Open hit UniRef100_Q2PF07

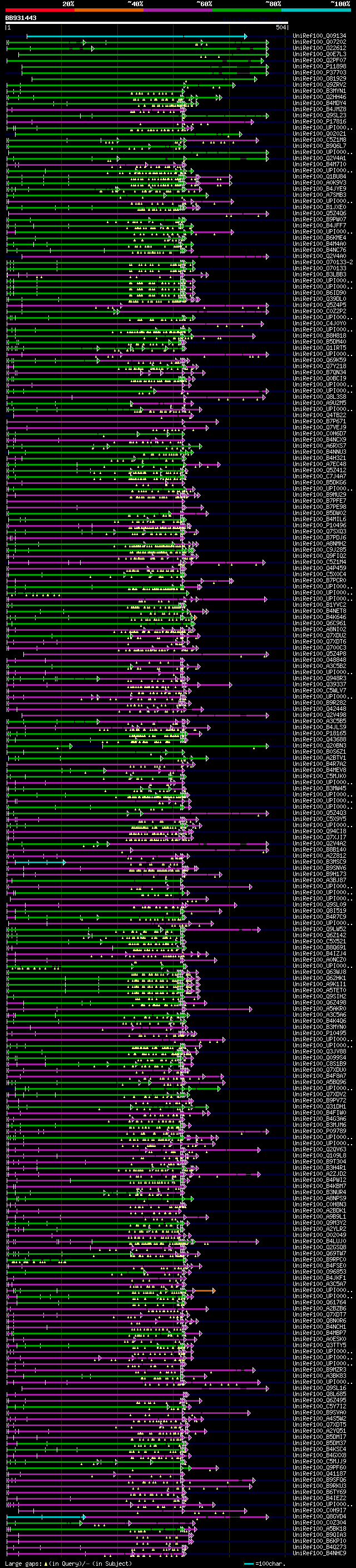pos(319,60)
